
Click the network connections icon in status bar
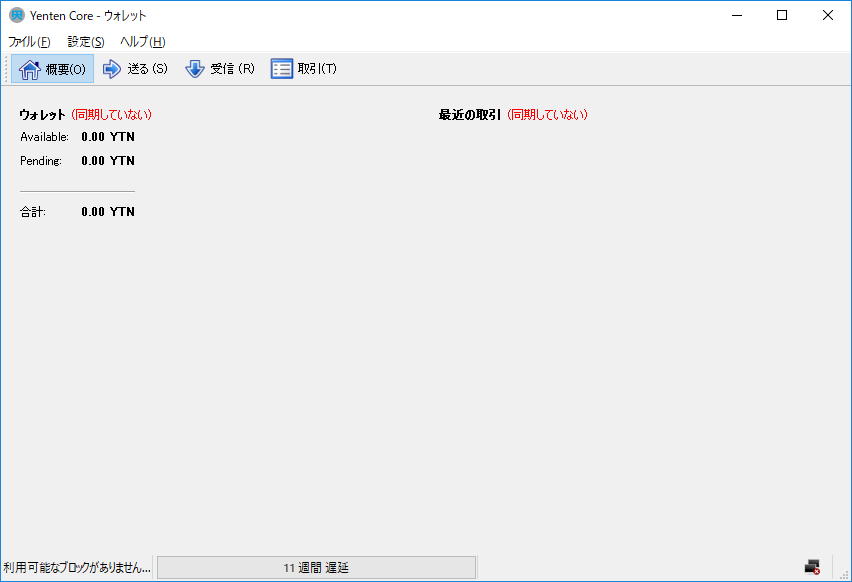pos(812,565)
